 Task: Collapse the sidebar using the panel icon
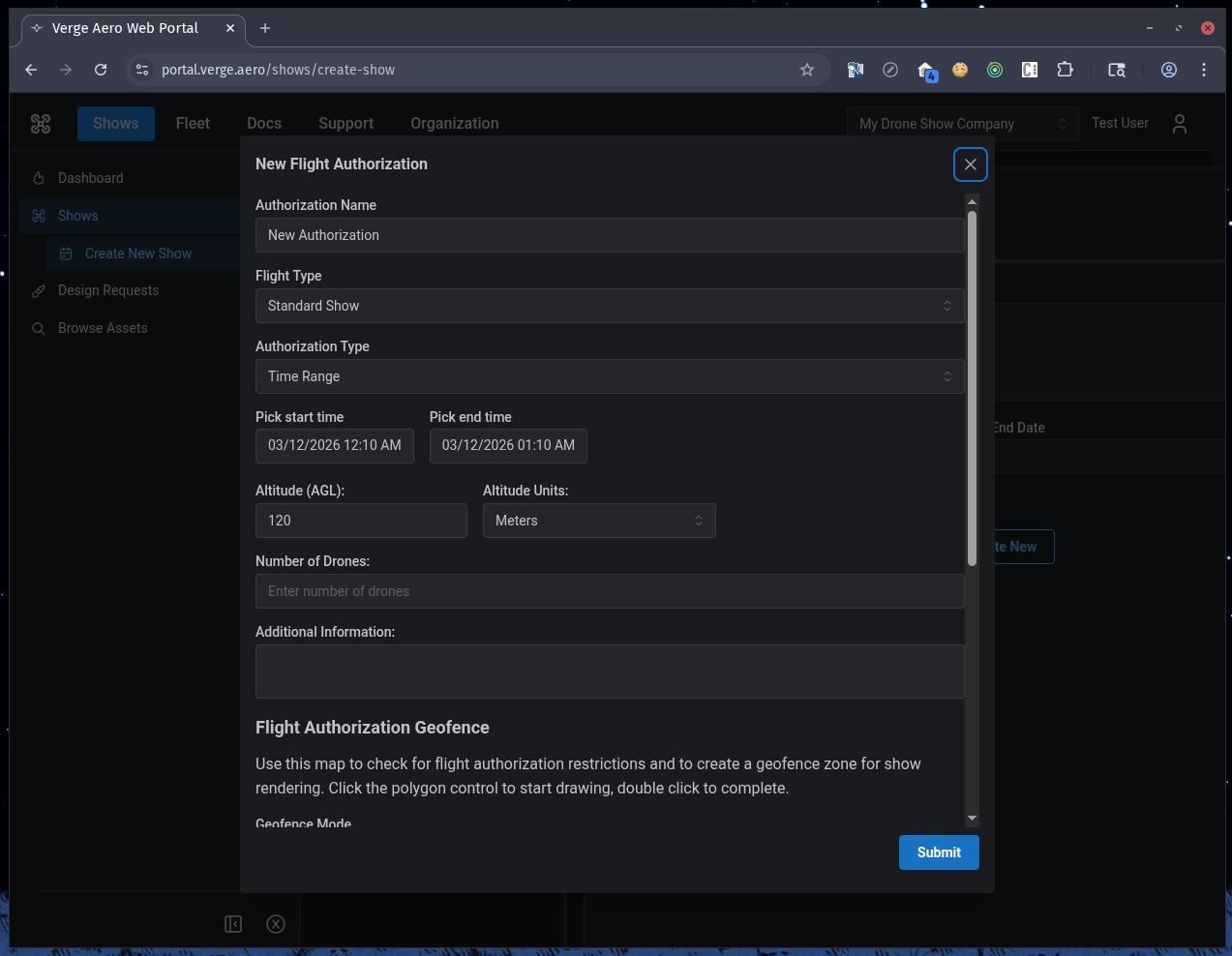coord(233,924)
